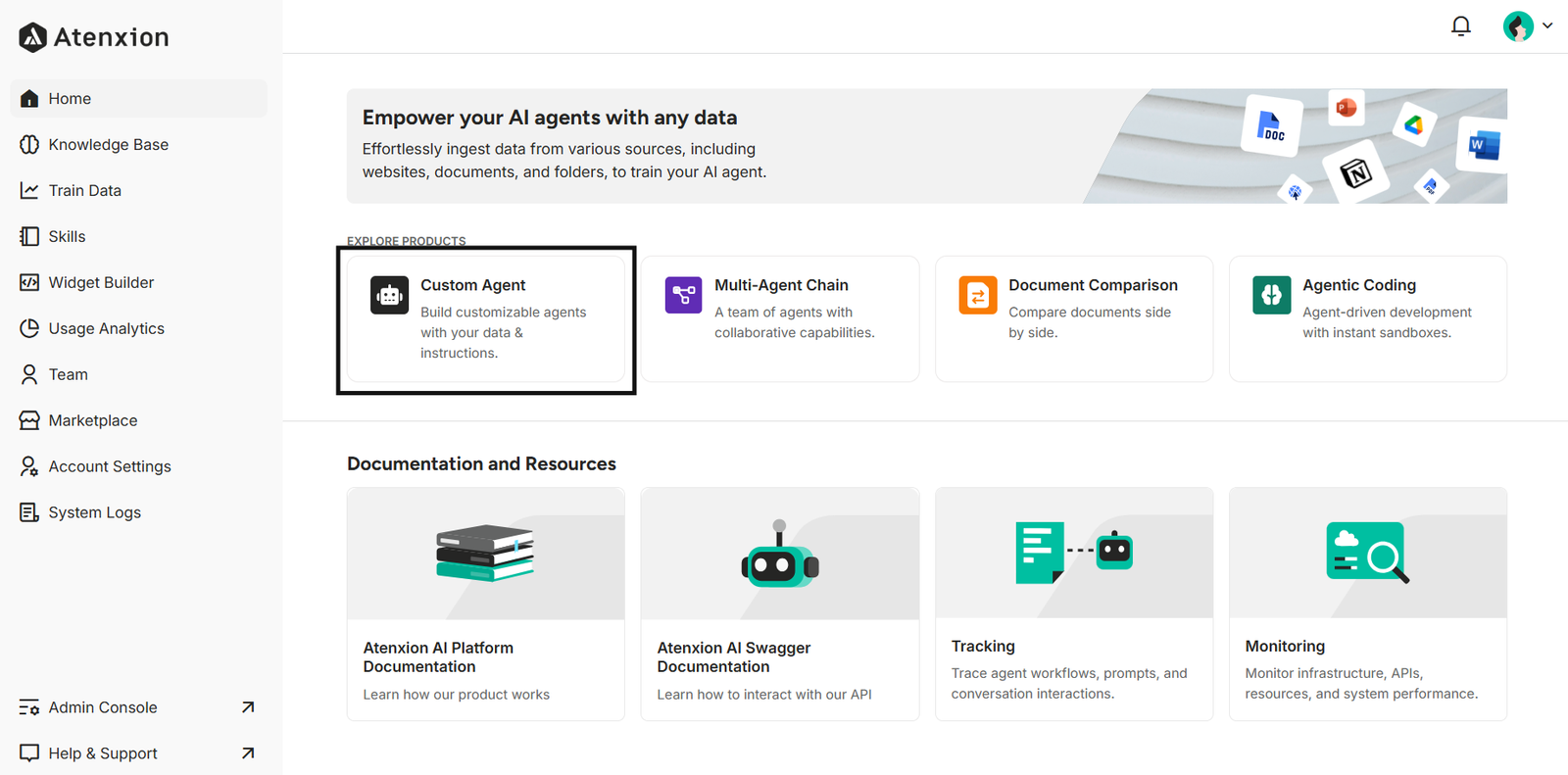Open Document Comparison product title
1568x775 pixels.
point(1093,285)
